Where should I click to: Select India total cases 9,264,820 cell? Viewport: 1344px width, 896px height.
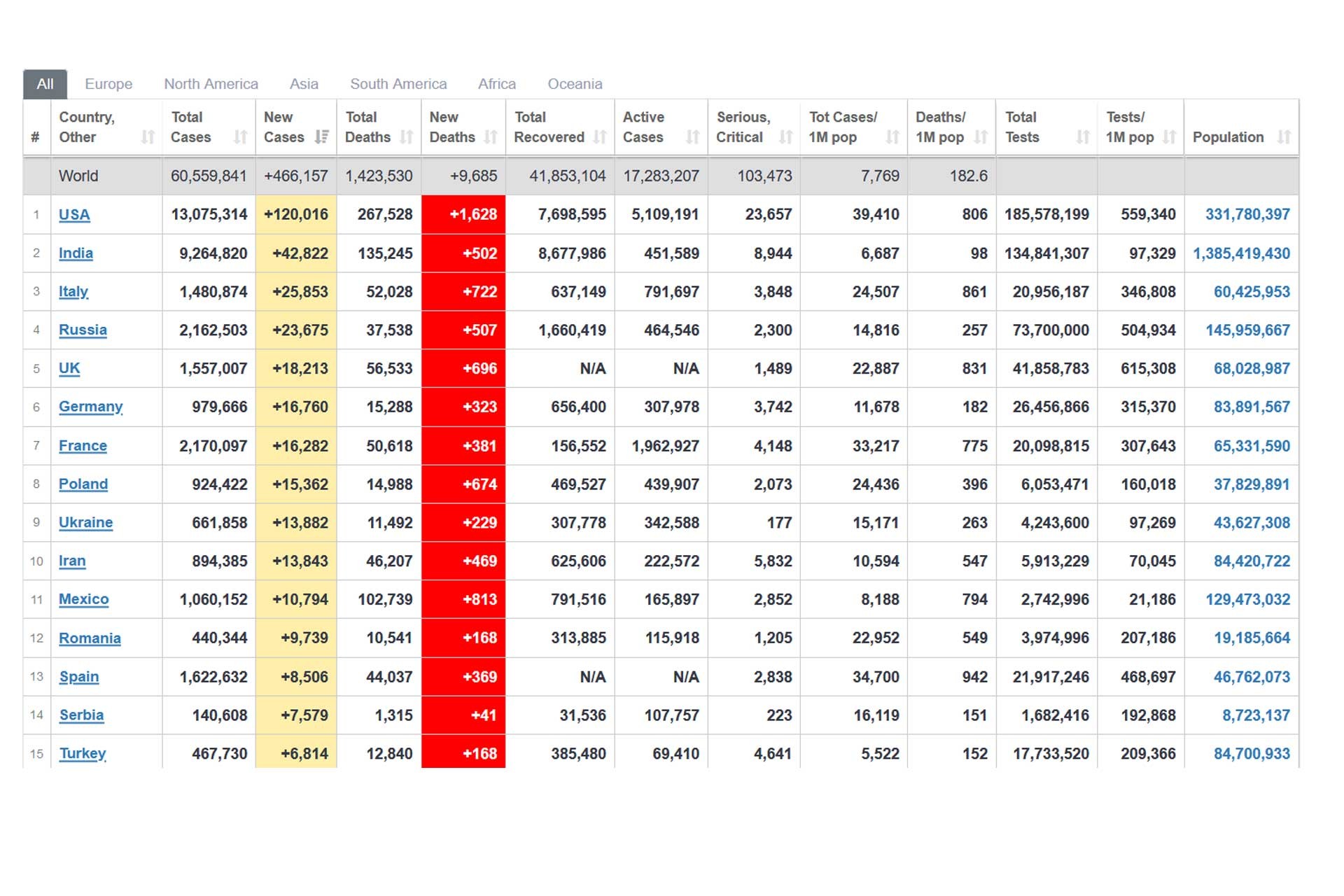209,253
